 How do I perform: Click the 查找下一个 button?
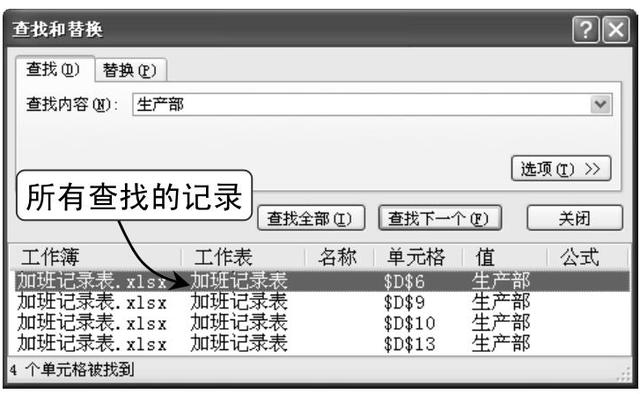[440, 218]
